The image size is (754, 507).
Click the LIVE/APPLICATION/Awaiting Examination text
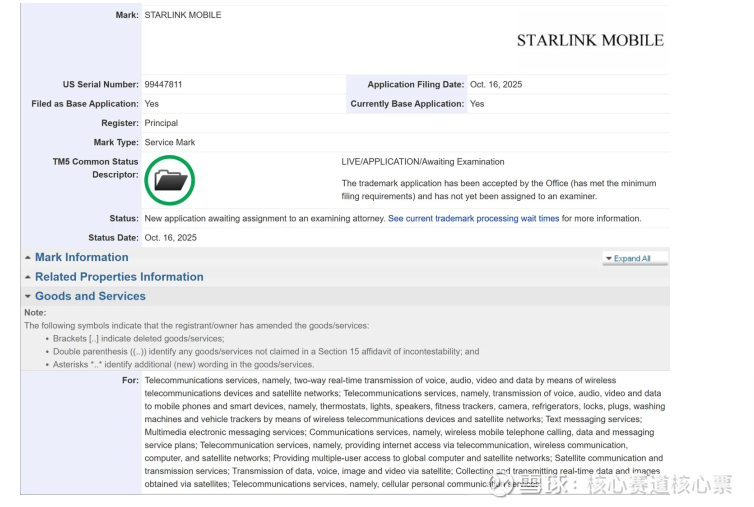click(x=423, y=162)
